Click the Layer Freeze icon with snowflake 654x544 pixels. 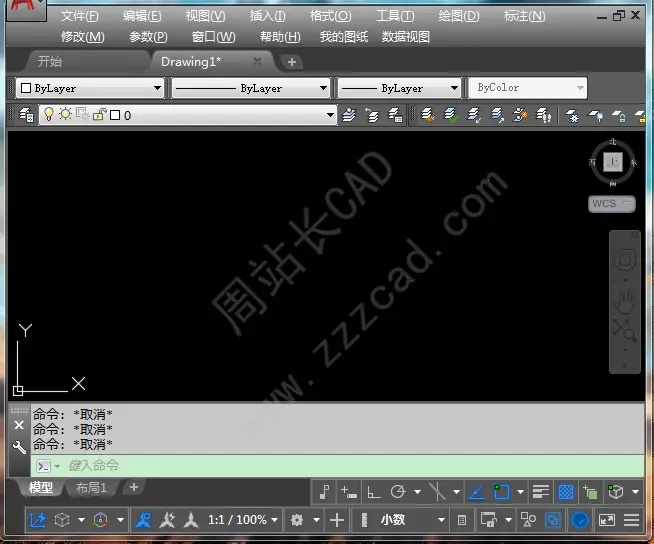[x=573, y=116]
